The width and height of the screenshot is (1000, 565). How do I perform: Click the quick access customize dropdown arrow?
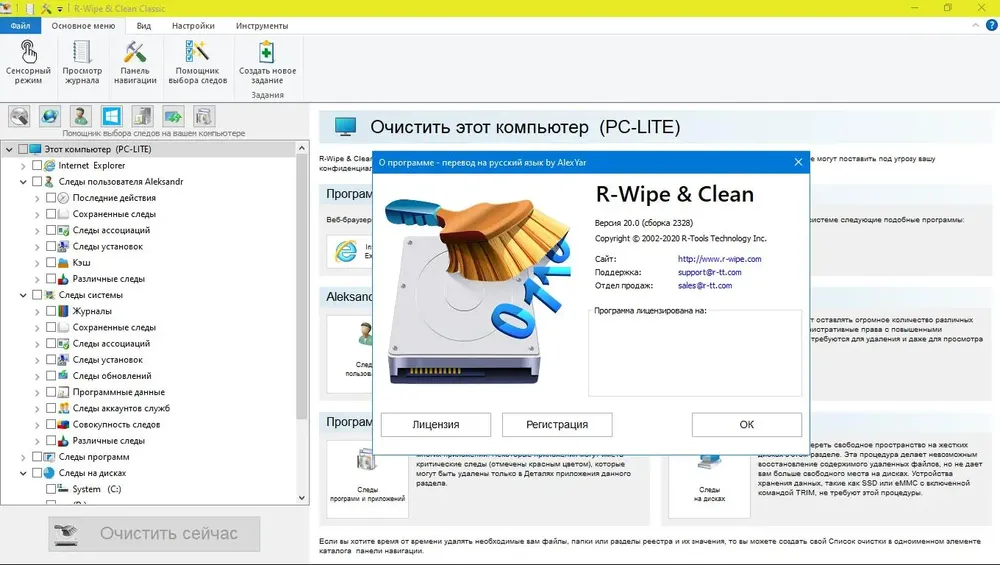click(60, 9)
